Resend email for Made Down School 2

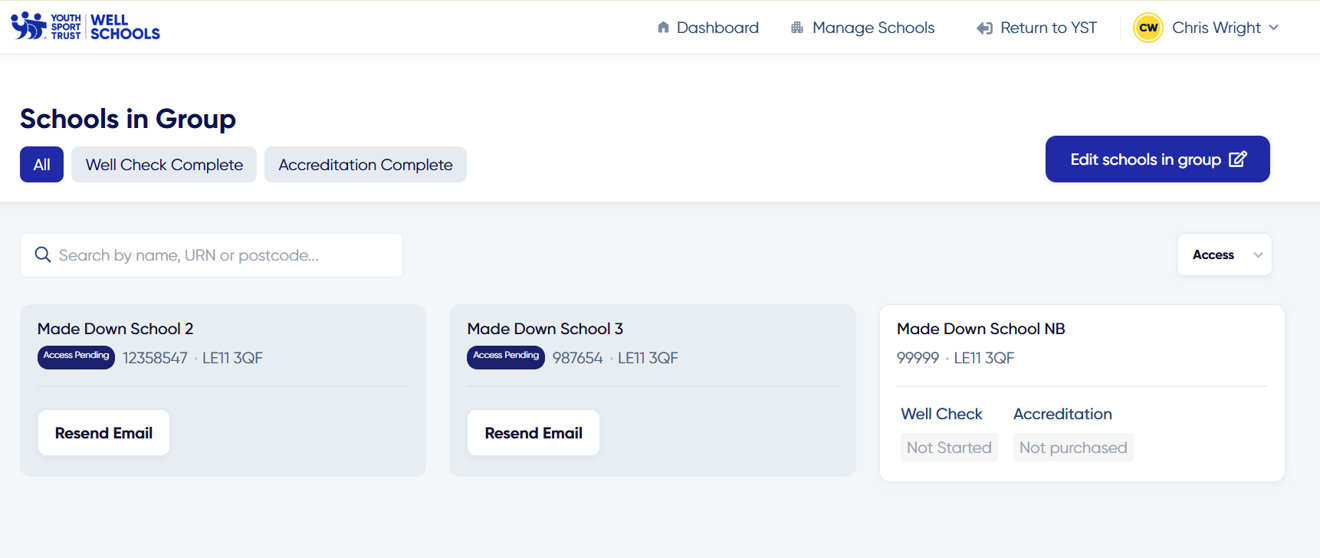[x=104, y=433]
